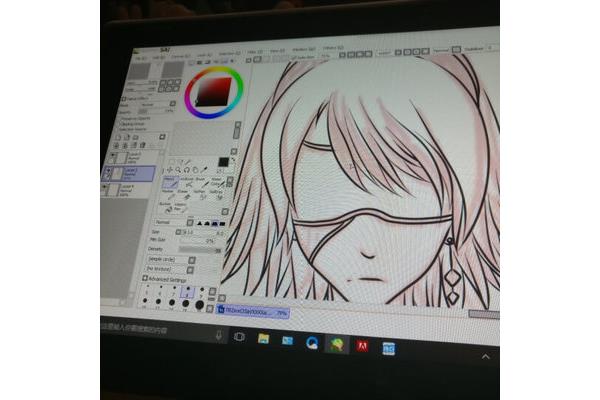Screen dimensions: 600x400
Task: Select the SelPen selection pen tool
Action: [201, 195]
